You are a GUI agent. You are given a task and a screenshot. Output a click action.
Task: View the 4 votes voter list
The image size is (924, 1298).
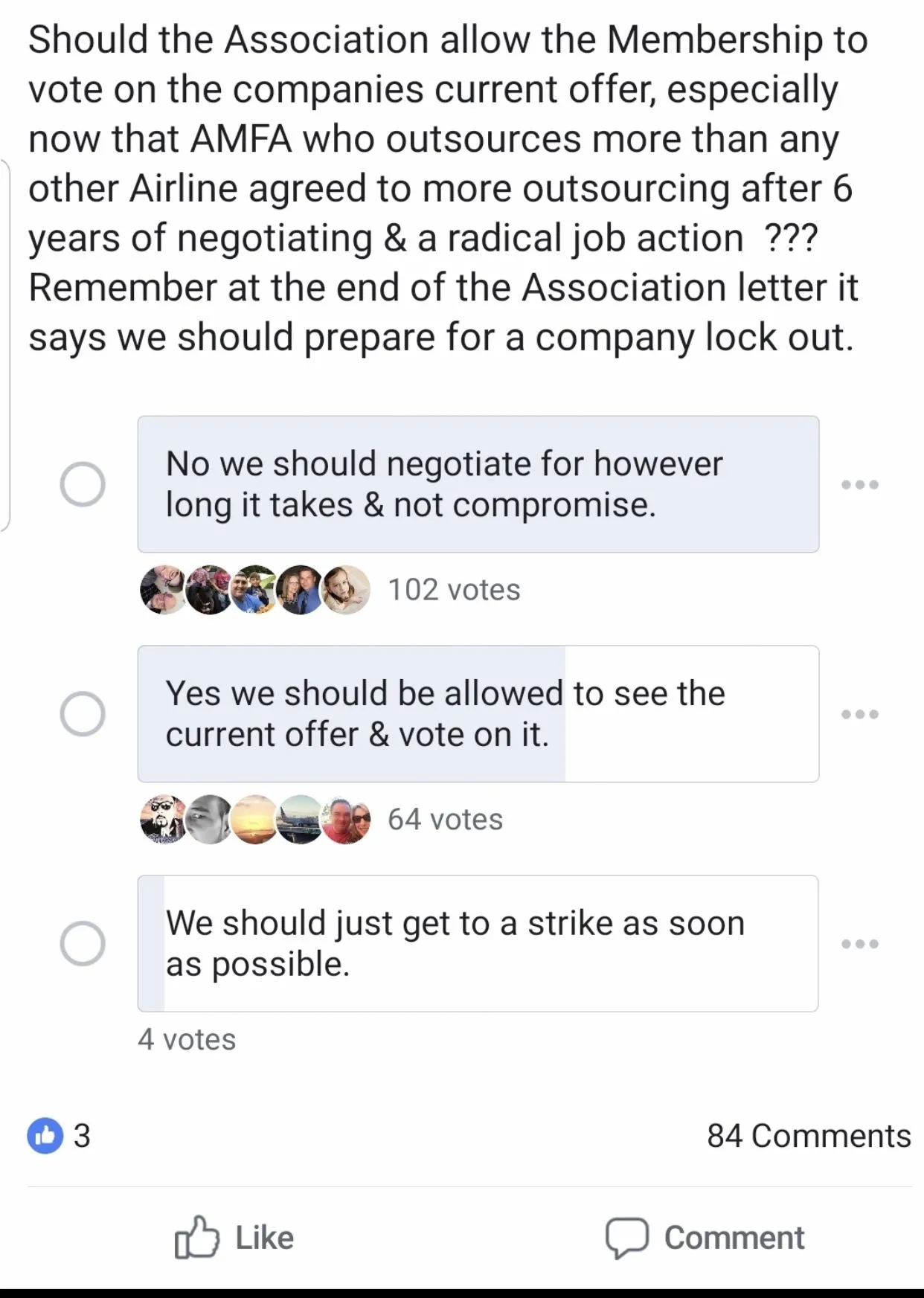(x=187, y=1039)
